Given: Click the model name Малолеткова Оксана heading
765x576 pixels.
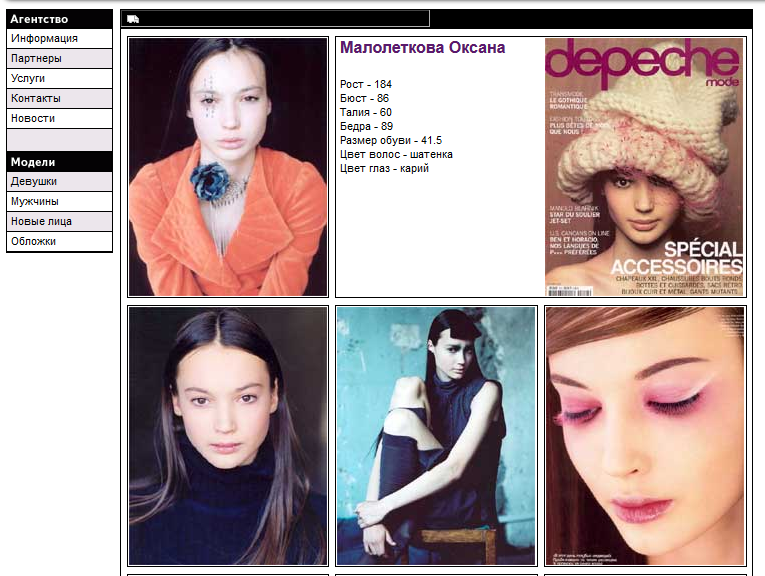Looking at the screenshot, I should point(423,48).
